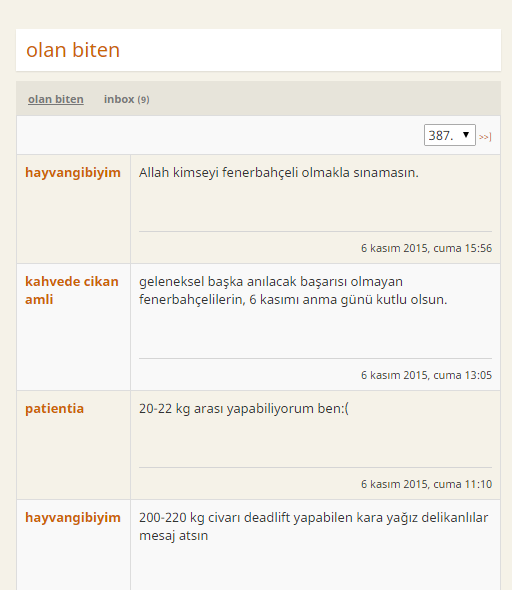Open hayvangibiyim link beside deadlift message
This screenshot has height=590, width=512.
pos(73,518)
